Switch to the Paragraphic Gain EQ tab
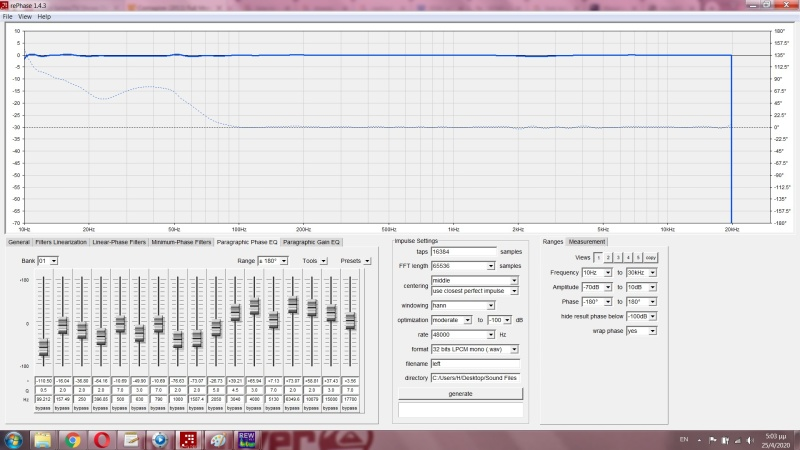Screen dimensions: 800x450 (x=312, y=241)
